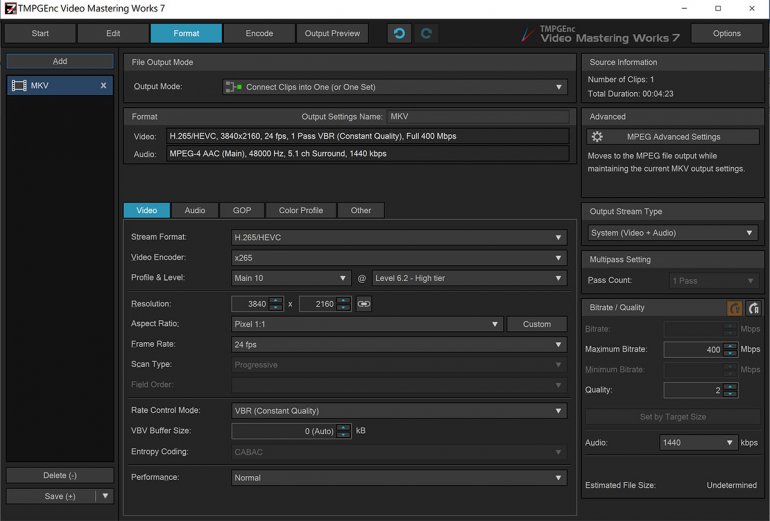The width and height of the screenshot is (770, 521).
Task: Click the orange bitrate mode icon
Action: [x=734, y=309]
